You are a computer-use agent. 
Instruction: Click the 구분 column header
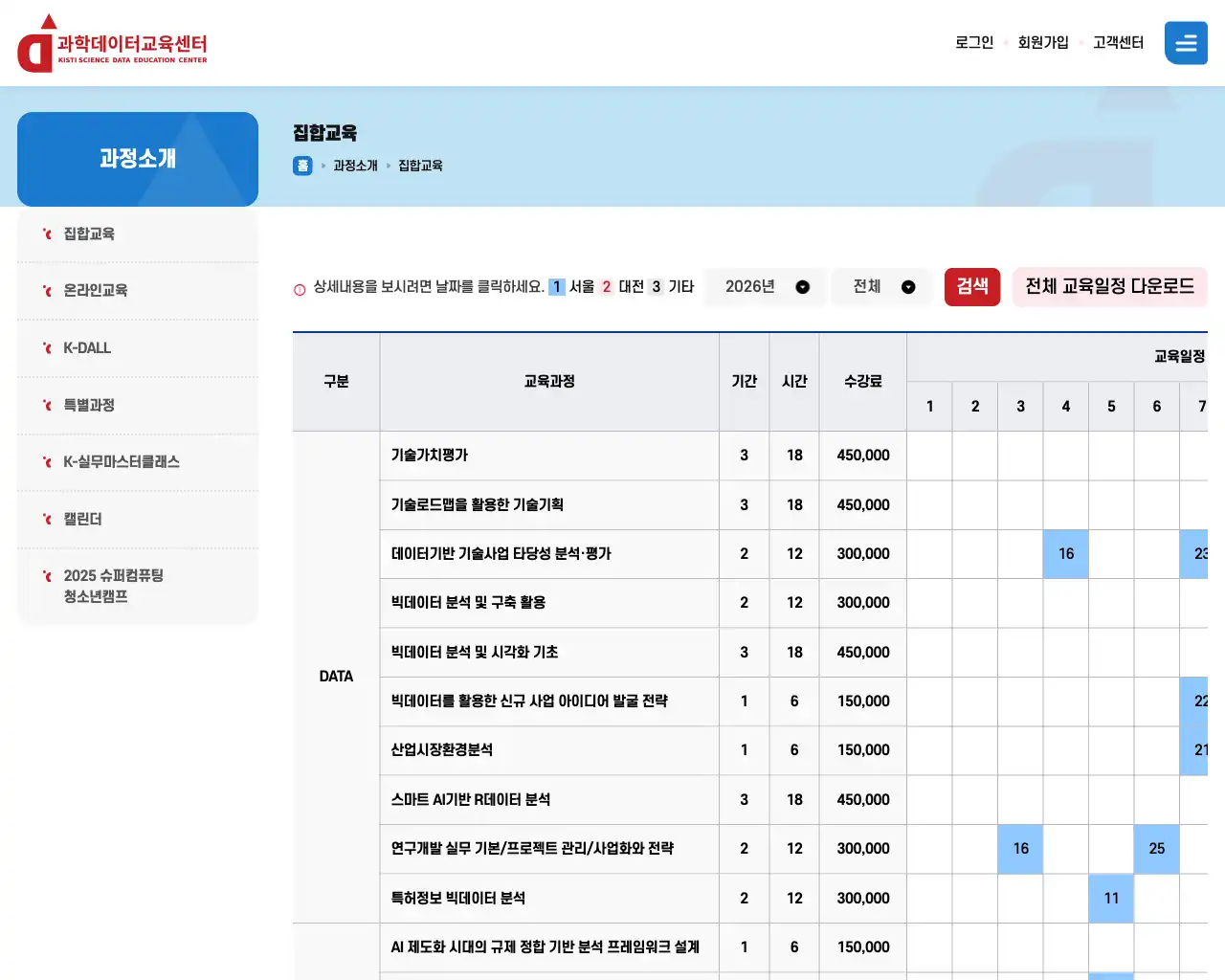tap(336, 382)
